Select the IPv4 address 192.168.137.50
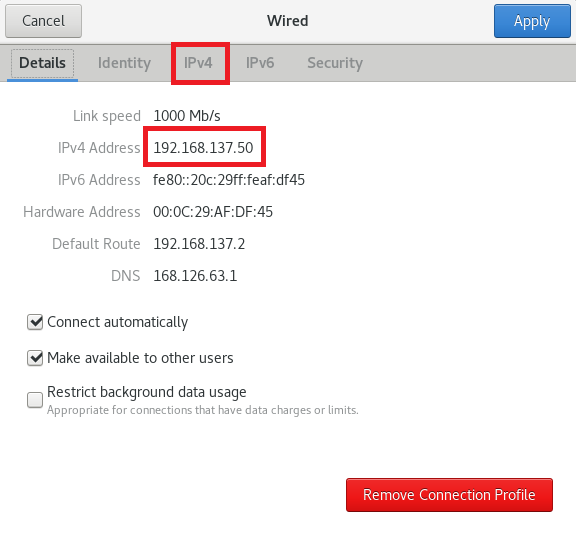The height and width of the screenshot is (534, 576). coord(203,148)
